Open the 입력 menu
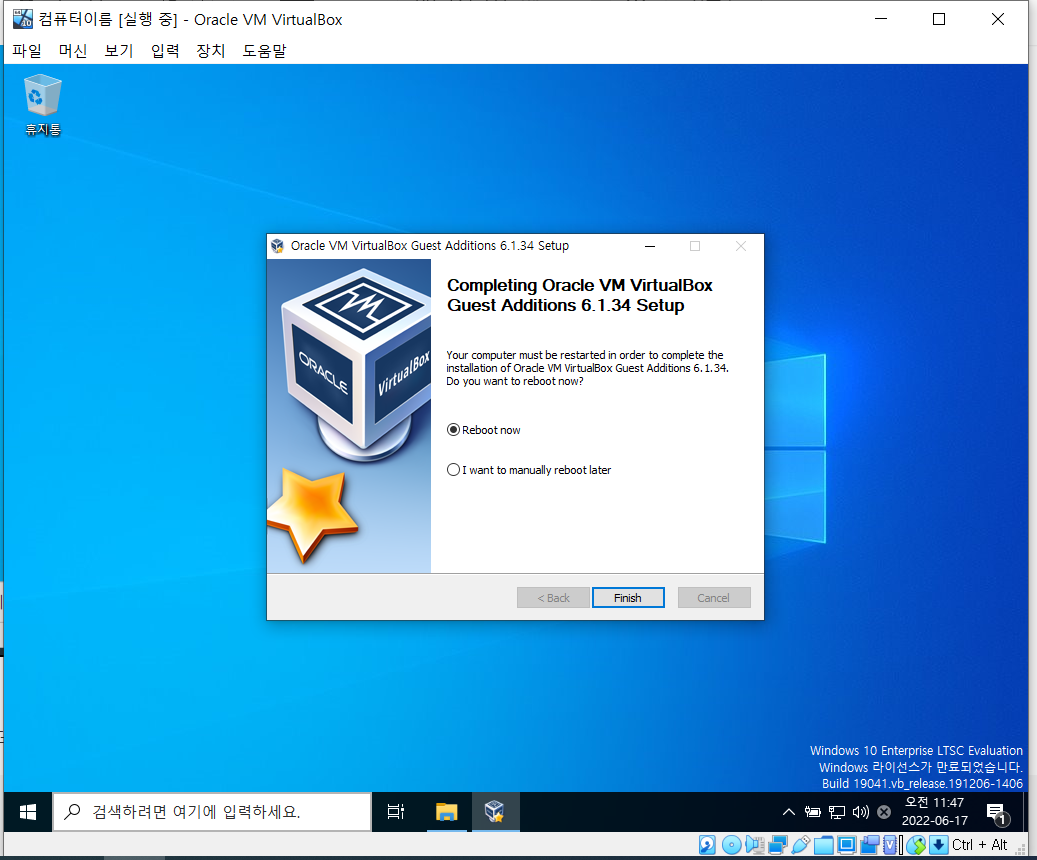 (x=165, y=51)
